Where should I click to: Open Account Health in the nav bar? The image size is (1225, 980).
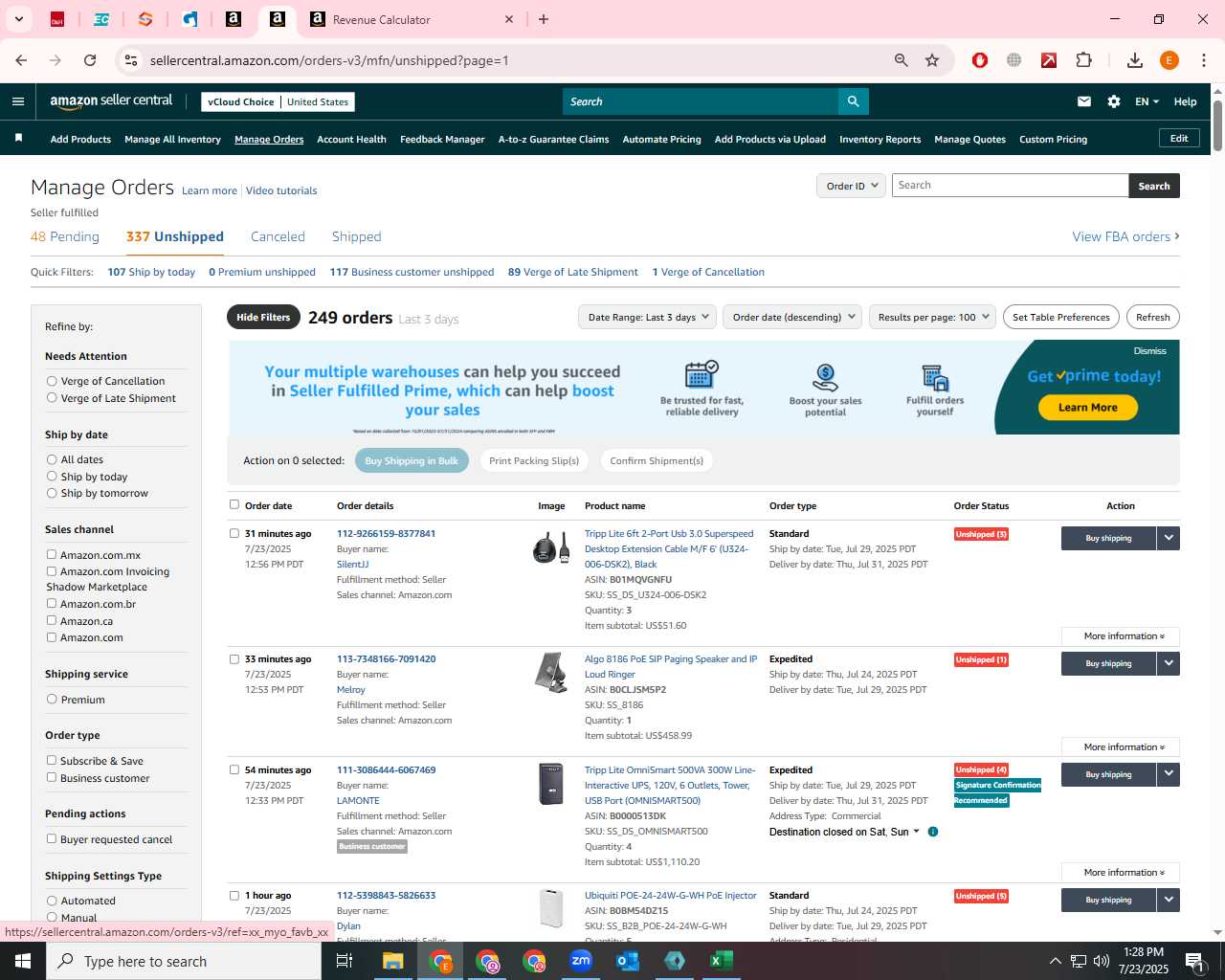(351, 139)
